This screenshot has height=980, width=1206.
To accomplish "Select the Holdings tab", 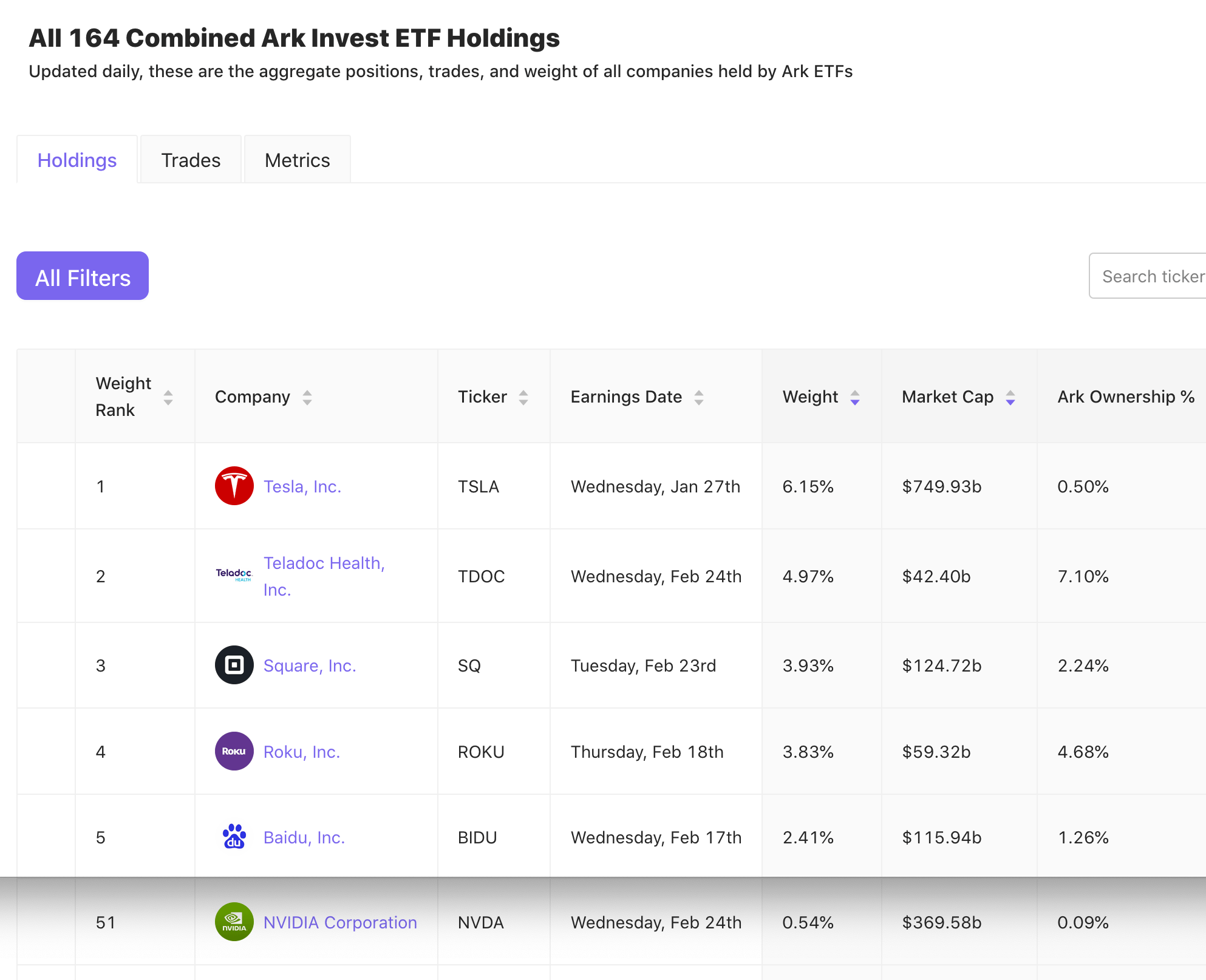I will 77,160.
